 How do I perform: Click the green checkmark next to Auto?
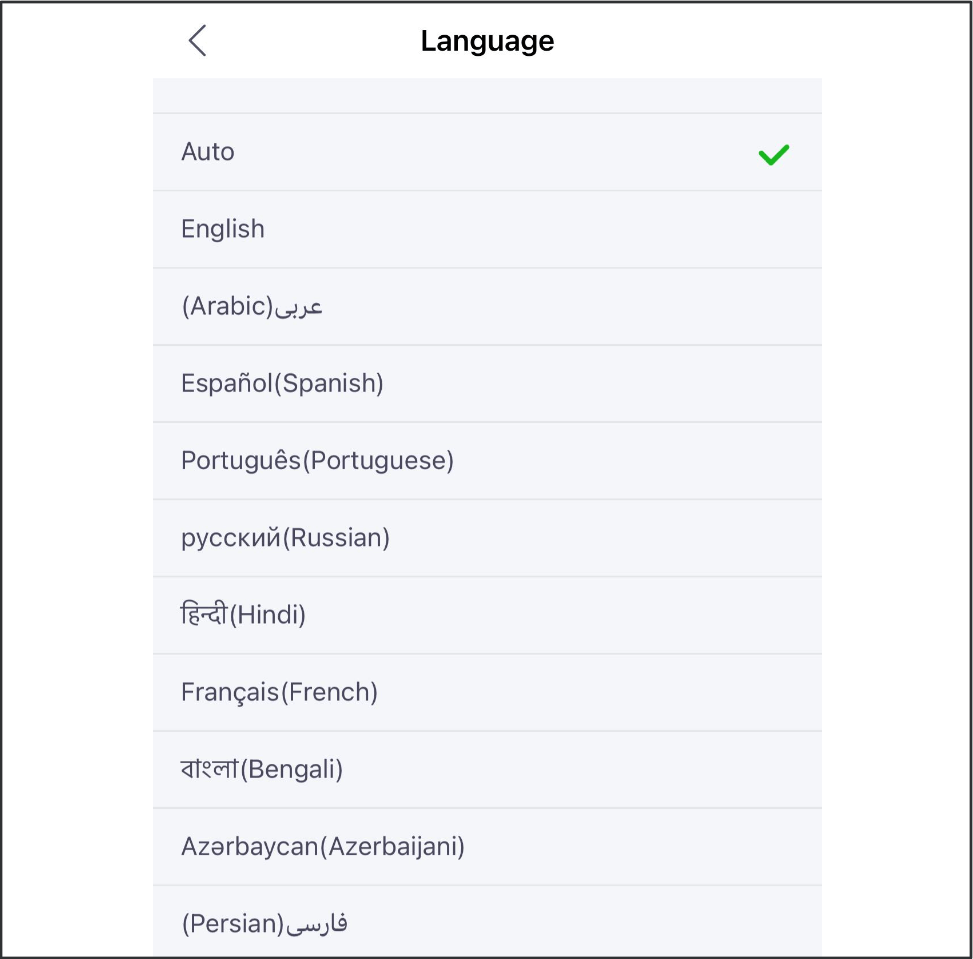(x=774, y=155)
